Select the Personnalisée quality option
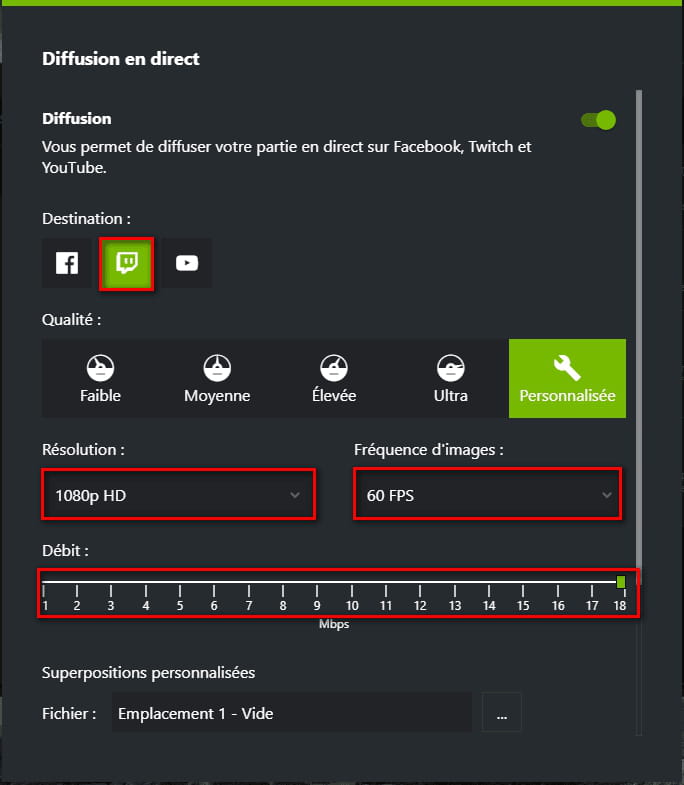 567,378
